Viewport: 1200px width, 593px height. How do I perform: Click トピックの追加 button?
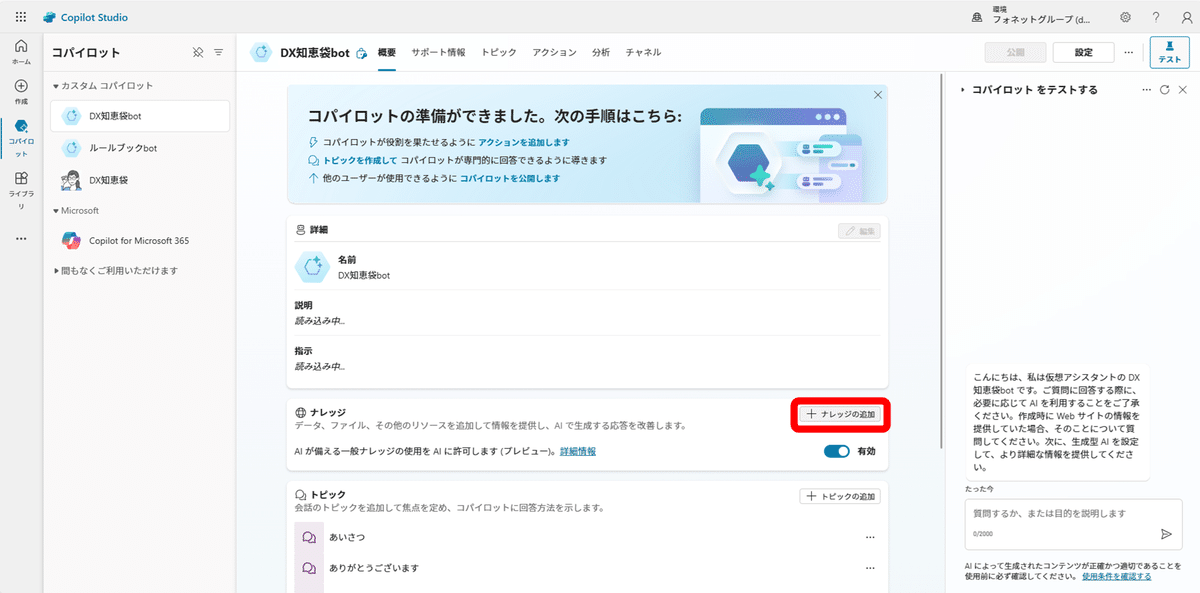pos(840,497)
